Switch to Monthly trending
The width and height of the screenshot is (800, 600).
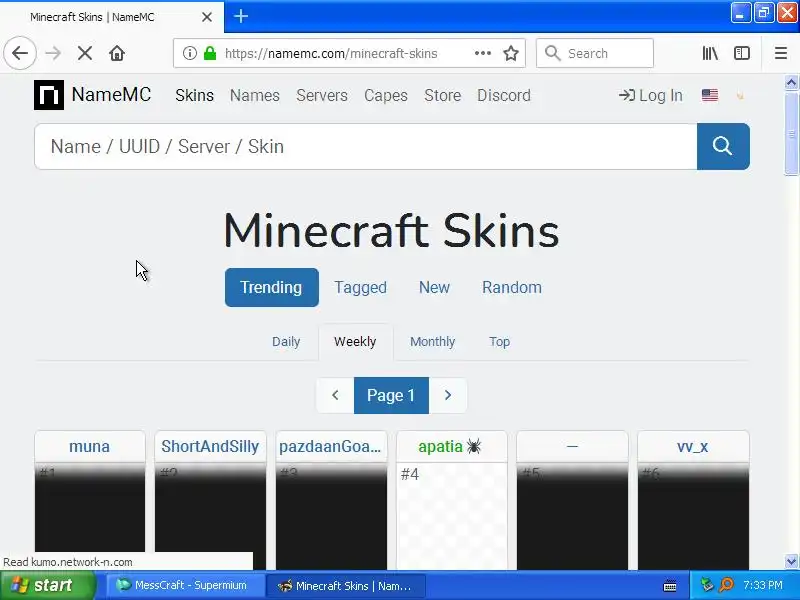click(x=432, y=341)
